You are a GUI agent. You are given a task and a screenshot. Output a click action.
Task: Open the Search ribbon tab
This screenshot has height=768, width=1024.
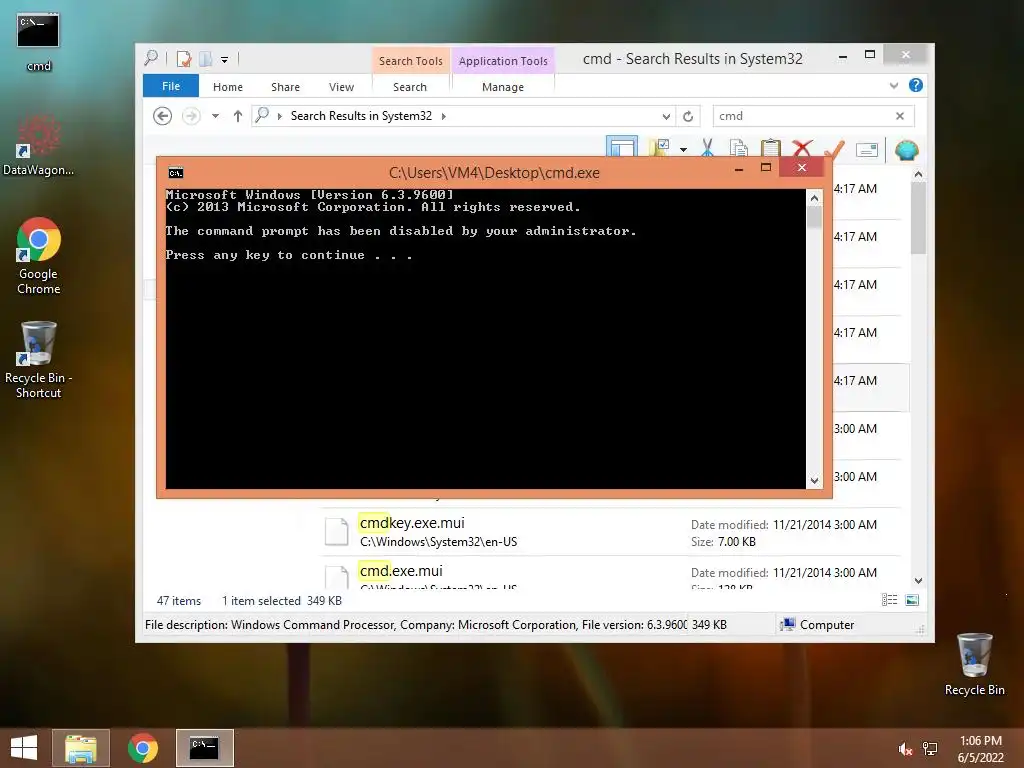409,87
